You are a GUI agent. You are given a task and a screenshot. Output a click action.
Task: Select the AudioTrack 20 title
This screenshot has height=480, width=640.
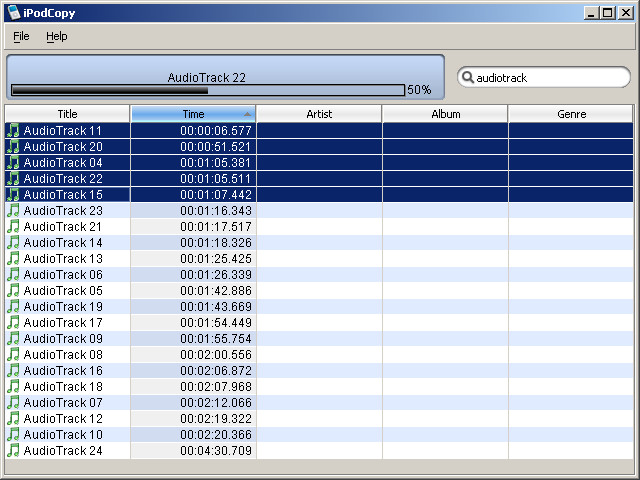(63, 147)
